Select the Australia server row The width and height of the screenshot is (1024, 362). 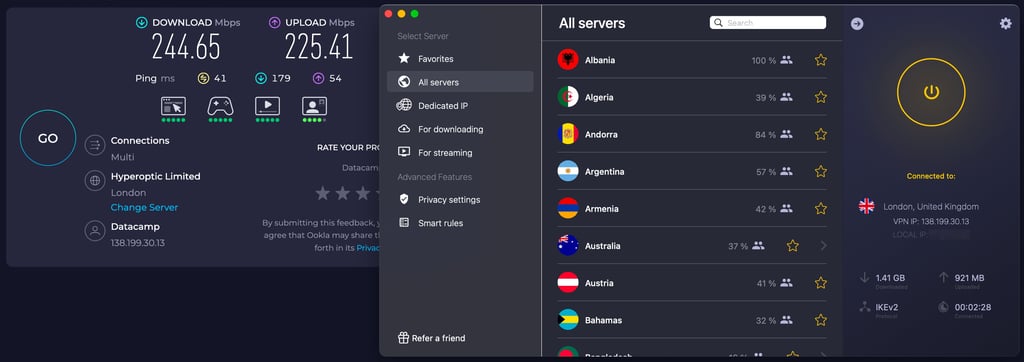[692, 246]
